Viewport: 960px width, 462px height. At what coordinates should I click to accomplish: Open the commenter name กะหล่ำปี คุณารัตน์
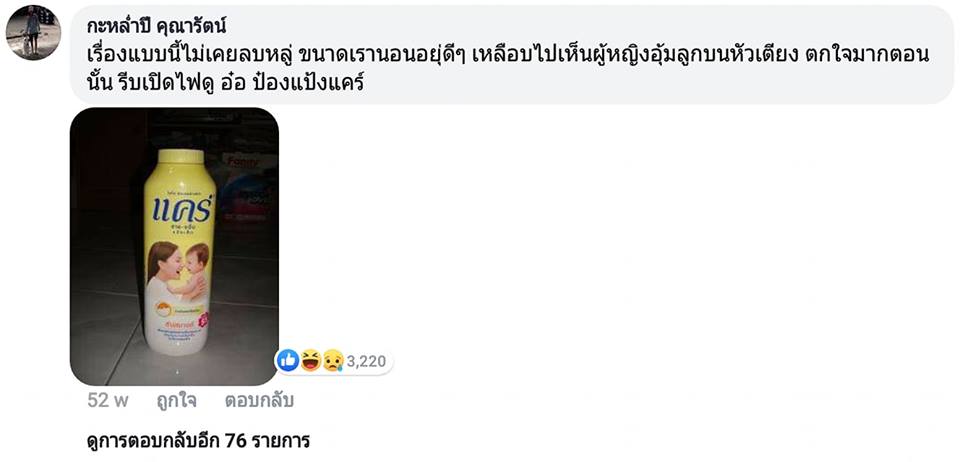pyautogui.click(x=156, y=26)
